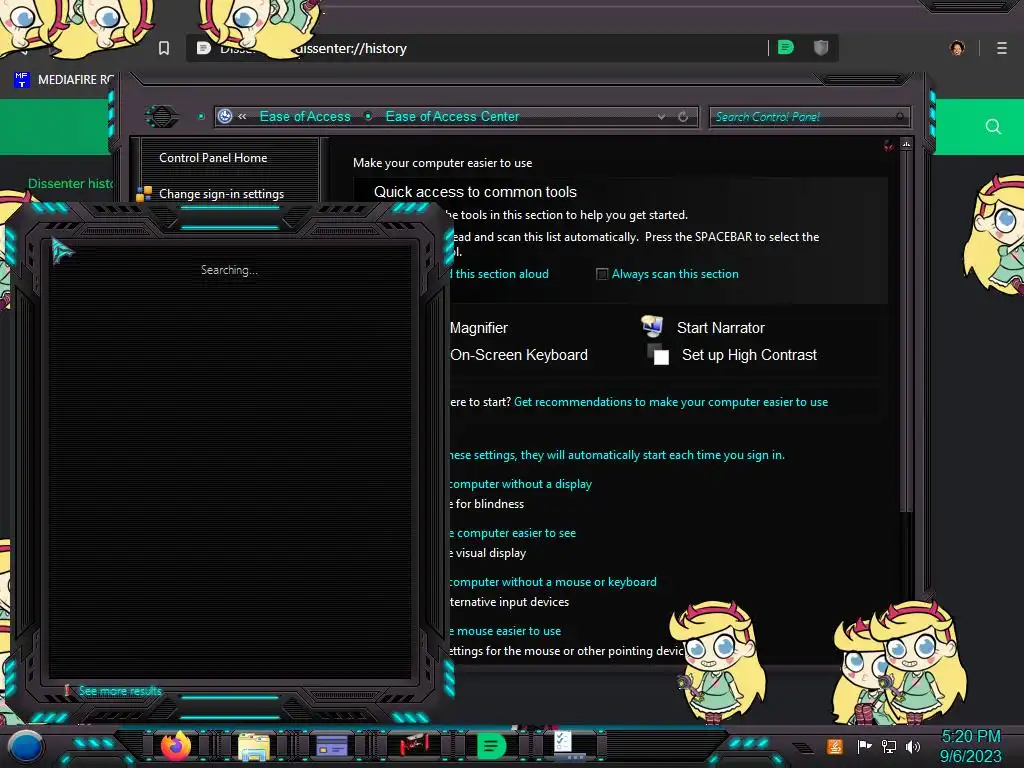The height and width of the screenshot is (768, 1024).
Task: Open Set up High Contrast
Action: click(749, 355)
